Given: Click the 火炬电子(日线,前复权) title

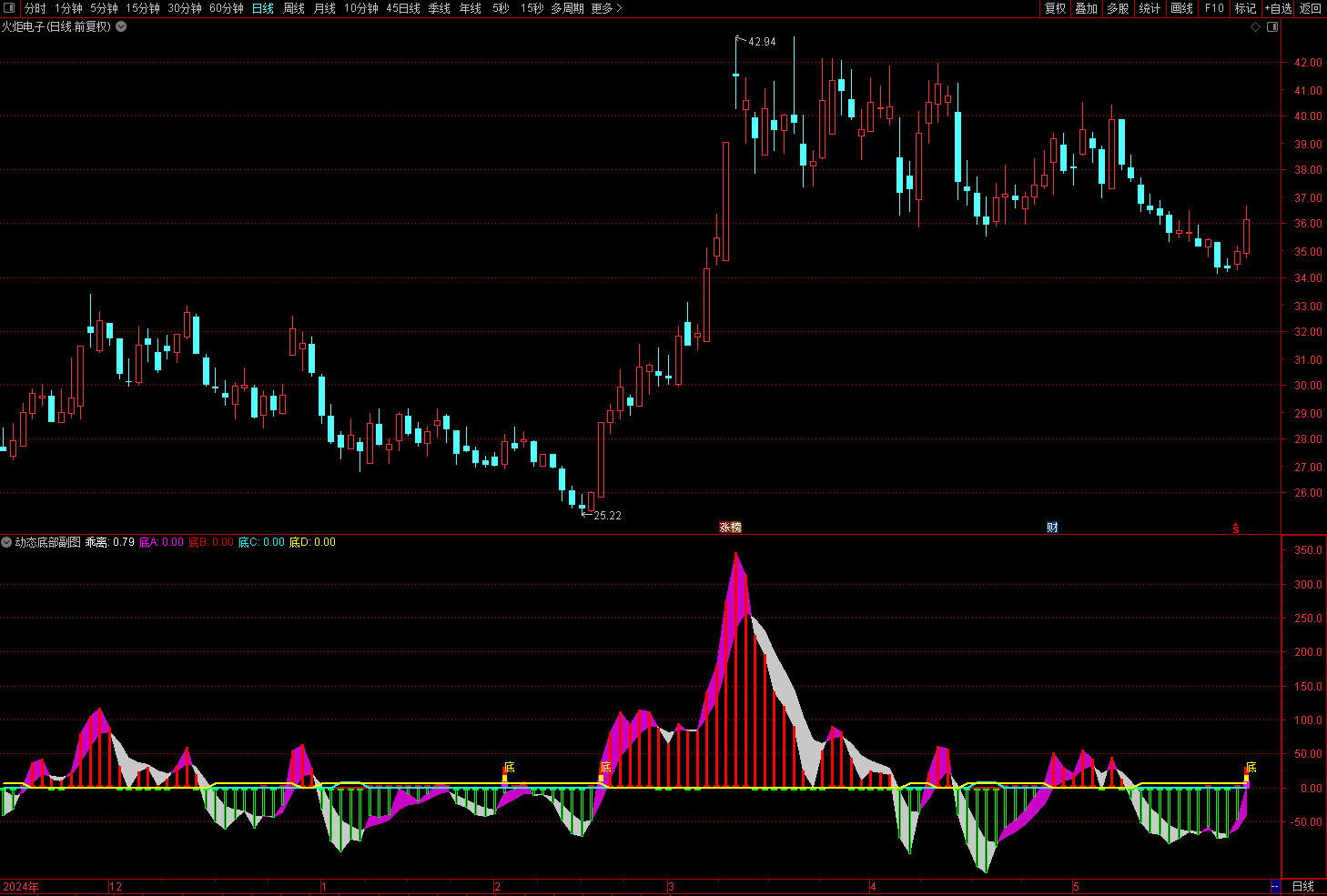Looking at the screenshot, I should point(56,27).
